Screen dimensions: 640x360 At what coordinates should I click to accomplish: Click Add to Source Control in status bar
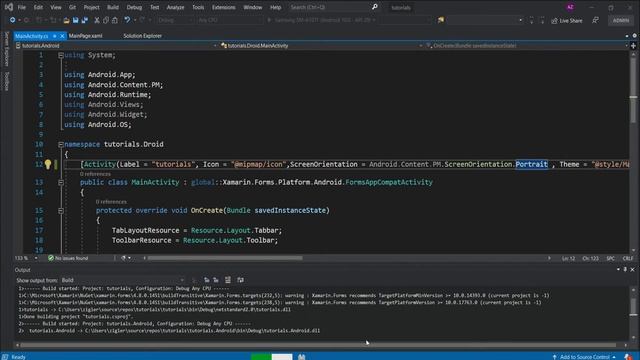pyautogui.click(x=584, y=357)
